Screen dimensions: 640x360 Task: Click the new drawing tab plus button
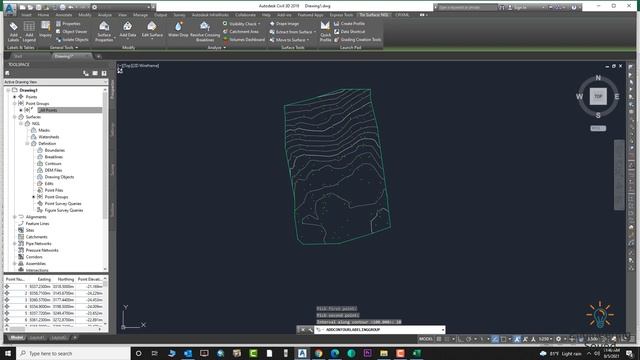(98, 56)
